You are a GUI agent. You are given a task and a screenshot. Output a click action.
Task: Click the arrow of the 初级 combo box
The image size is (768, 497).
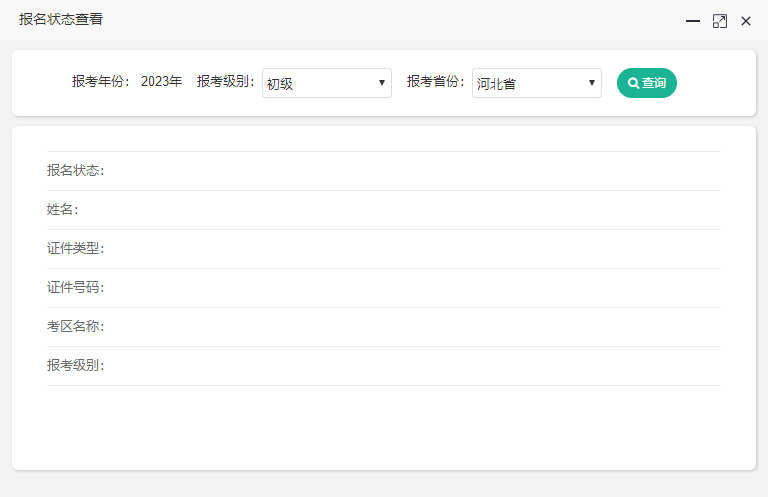[382, 83]
